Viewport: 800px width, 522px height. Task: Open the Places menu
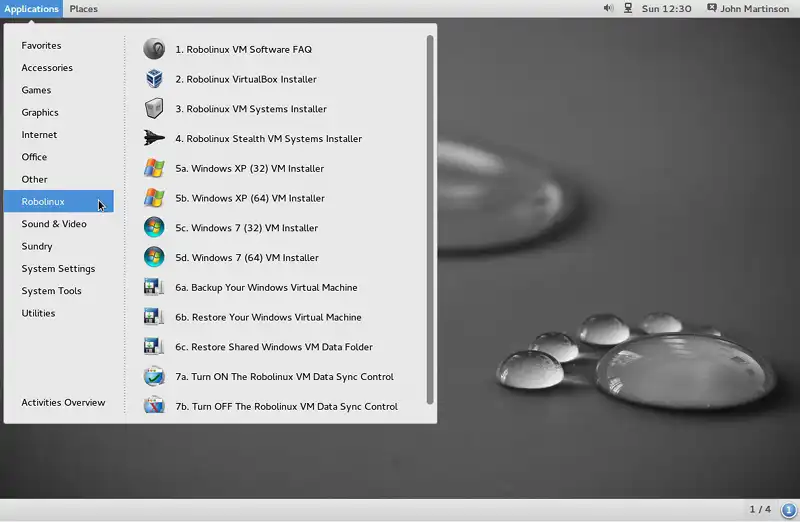[84, 9]
